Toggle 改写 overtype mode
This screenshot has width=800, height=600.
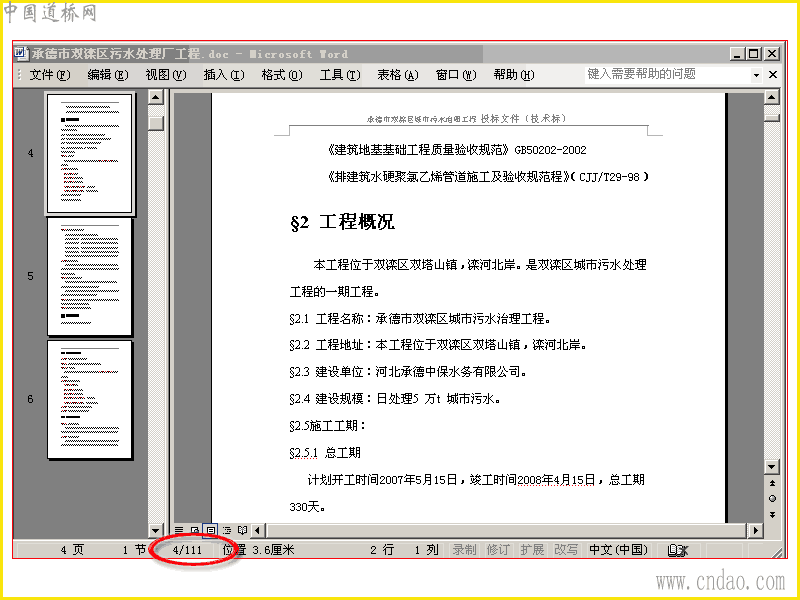click(565, 549)
